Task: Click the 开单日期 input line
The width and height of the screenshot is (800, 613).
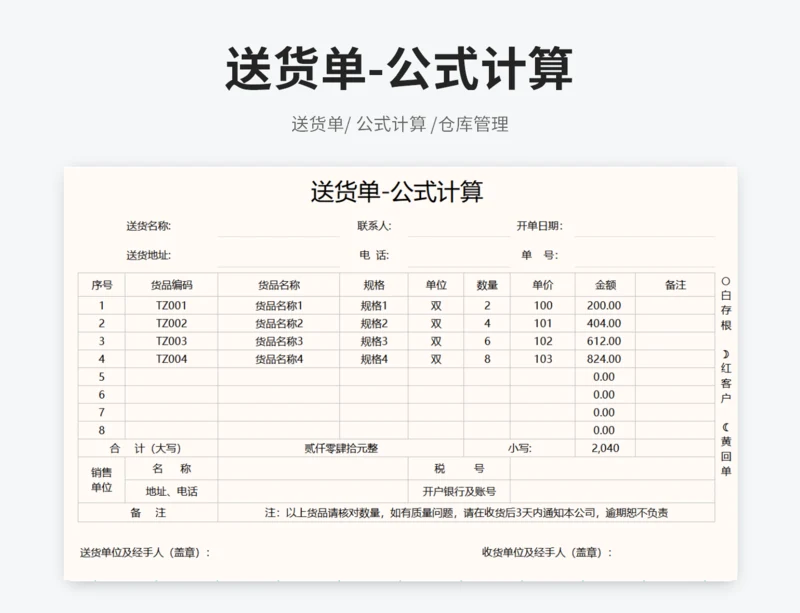Action: click(645, 228)
